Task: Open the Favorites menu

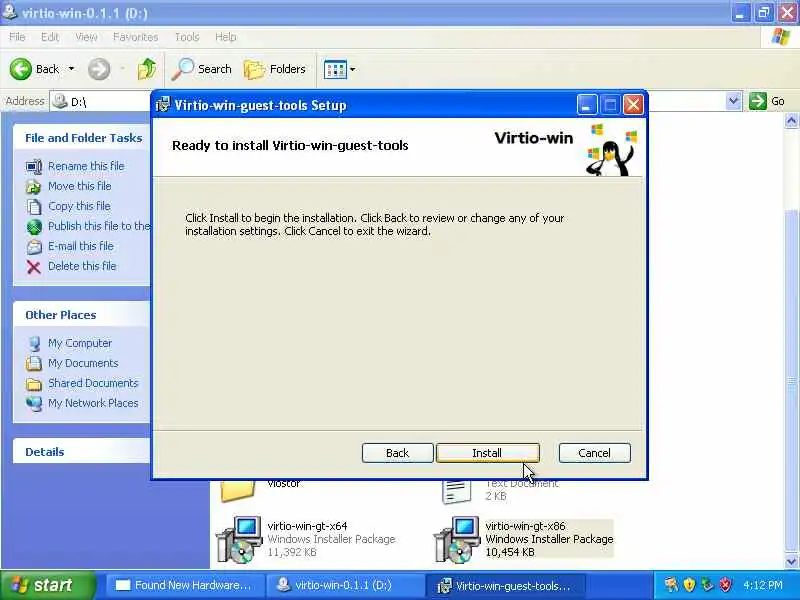Action: tap(135, 37)
